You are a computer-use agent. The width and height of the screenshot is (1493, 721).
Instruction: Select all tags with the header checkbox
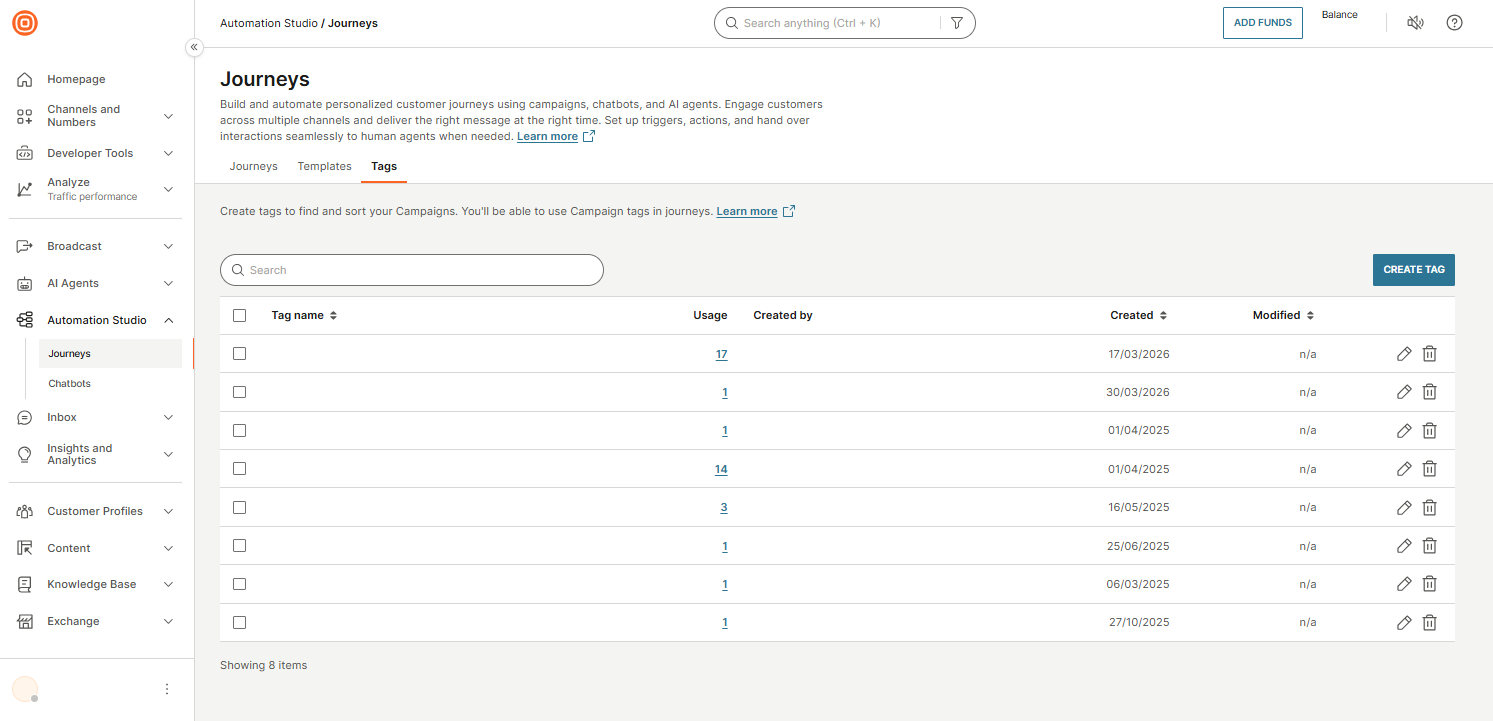(239, 315)
